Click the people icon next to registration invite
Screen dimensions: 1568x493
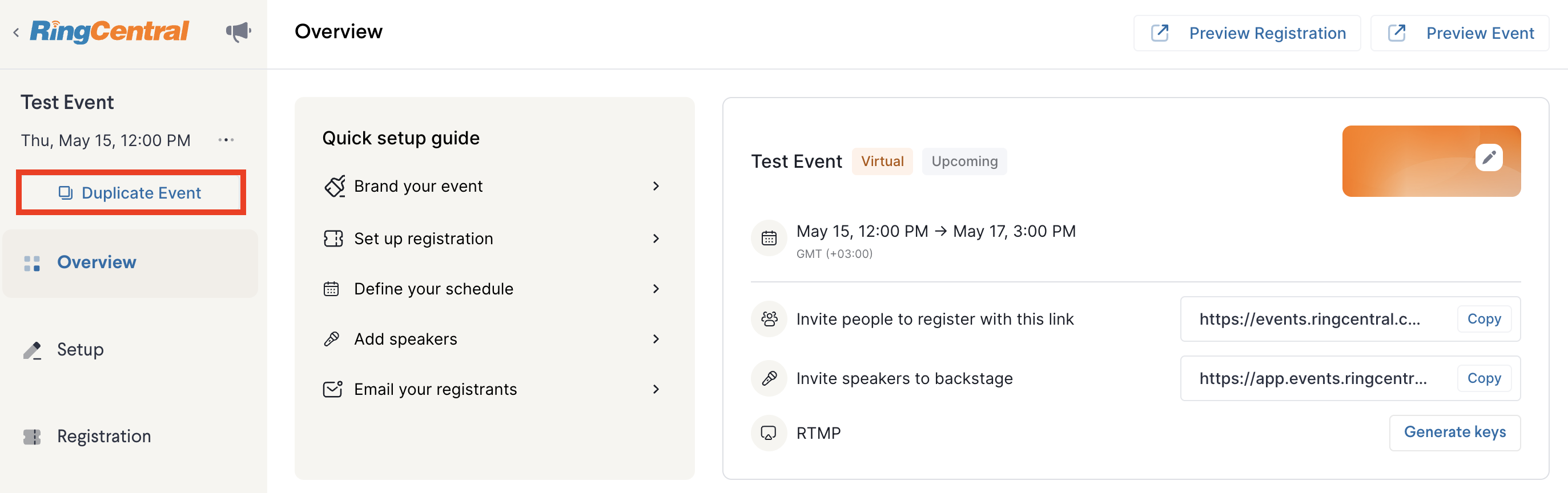tap(769, 318)
